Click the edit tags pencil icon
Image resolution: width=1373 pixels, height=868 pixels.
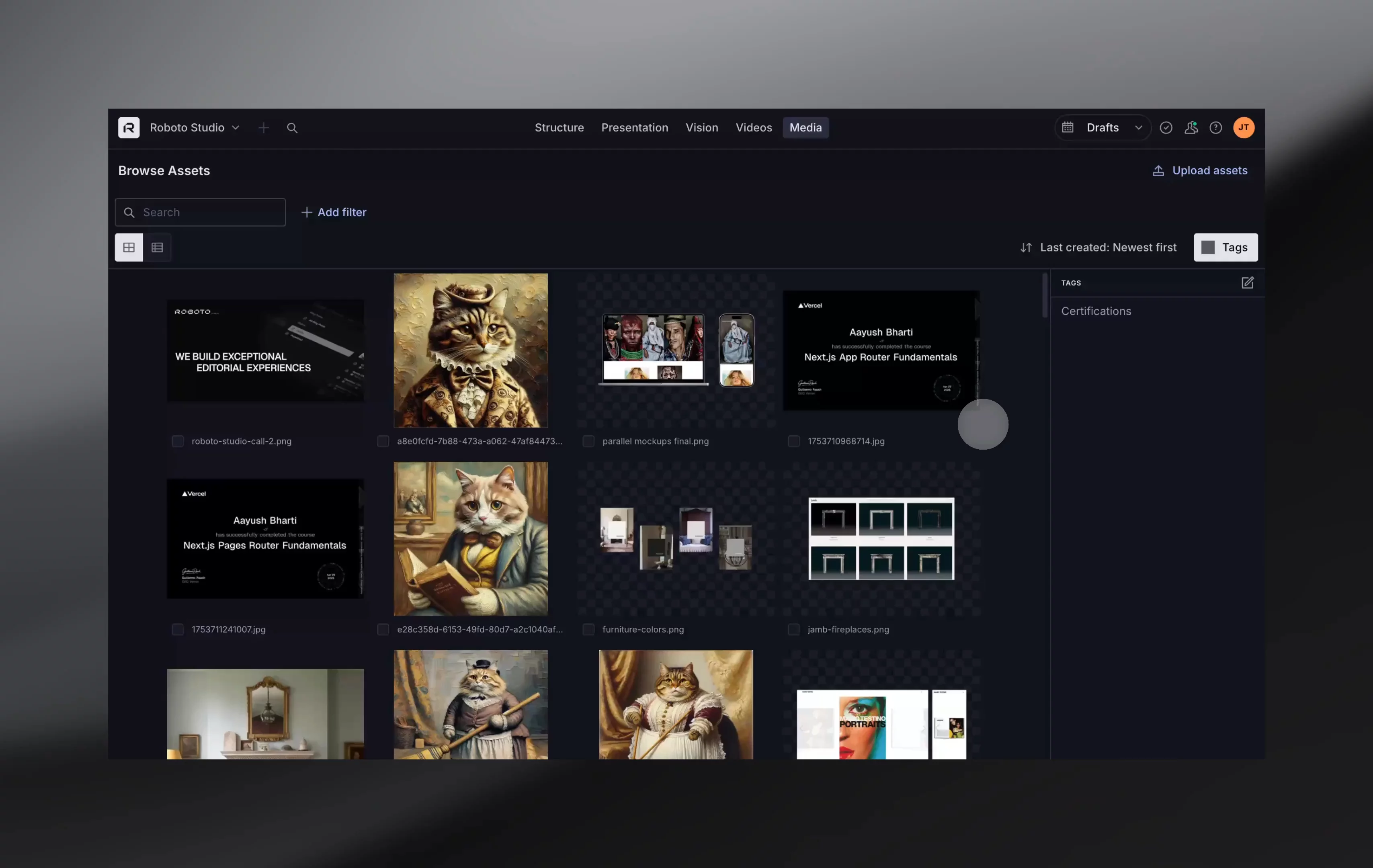[x=1247, y=283]
